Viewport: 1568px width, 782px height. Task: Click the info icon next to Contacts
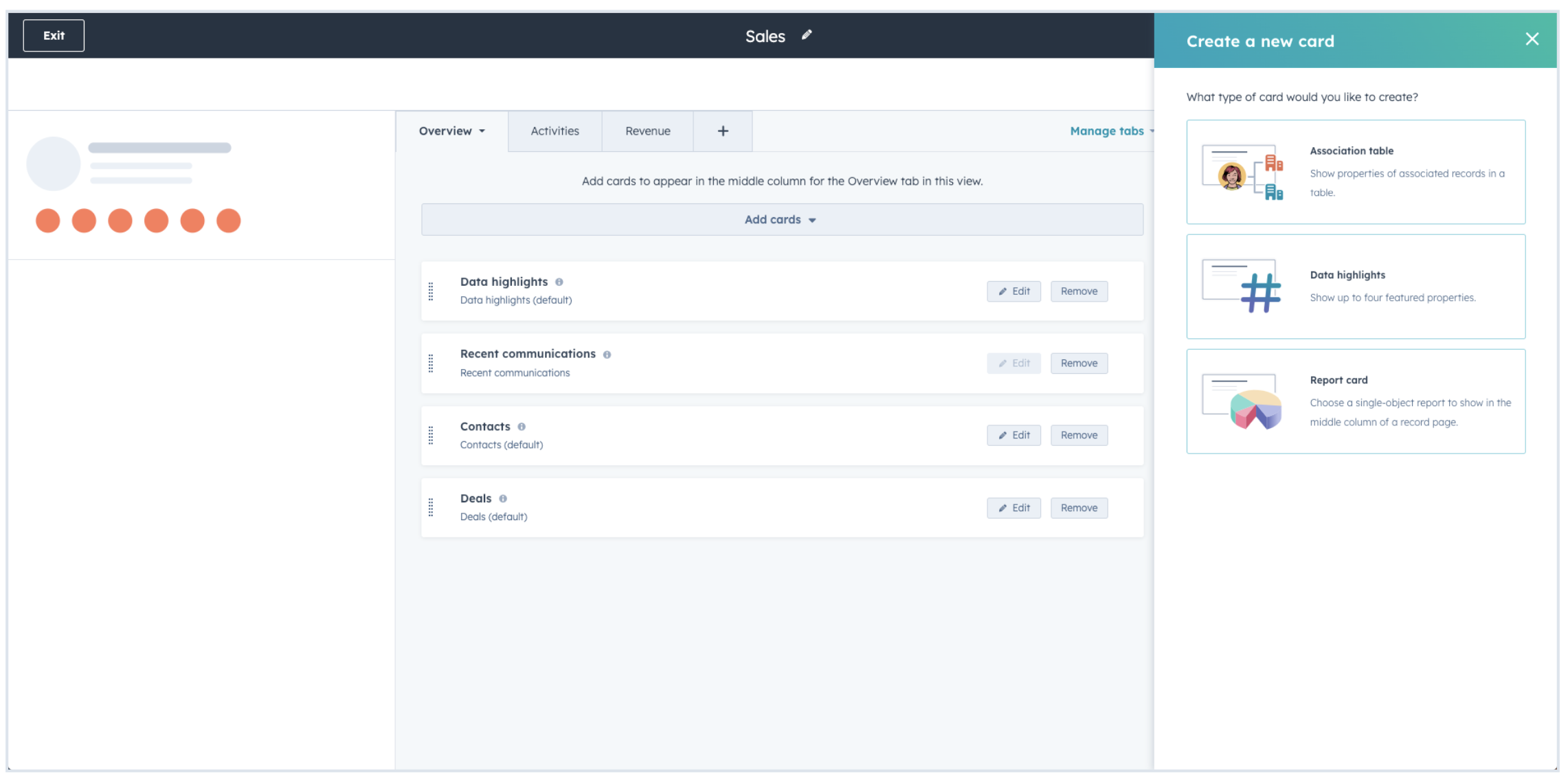pos(522,426)
